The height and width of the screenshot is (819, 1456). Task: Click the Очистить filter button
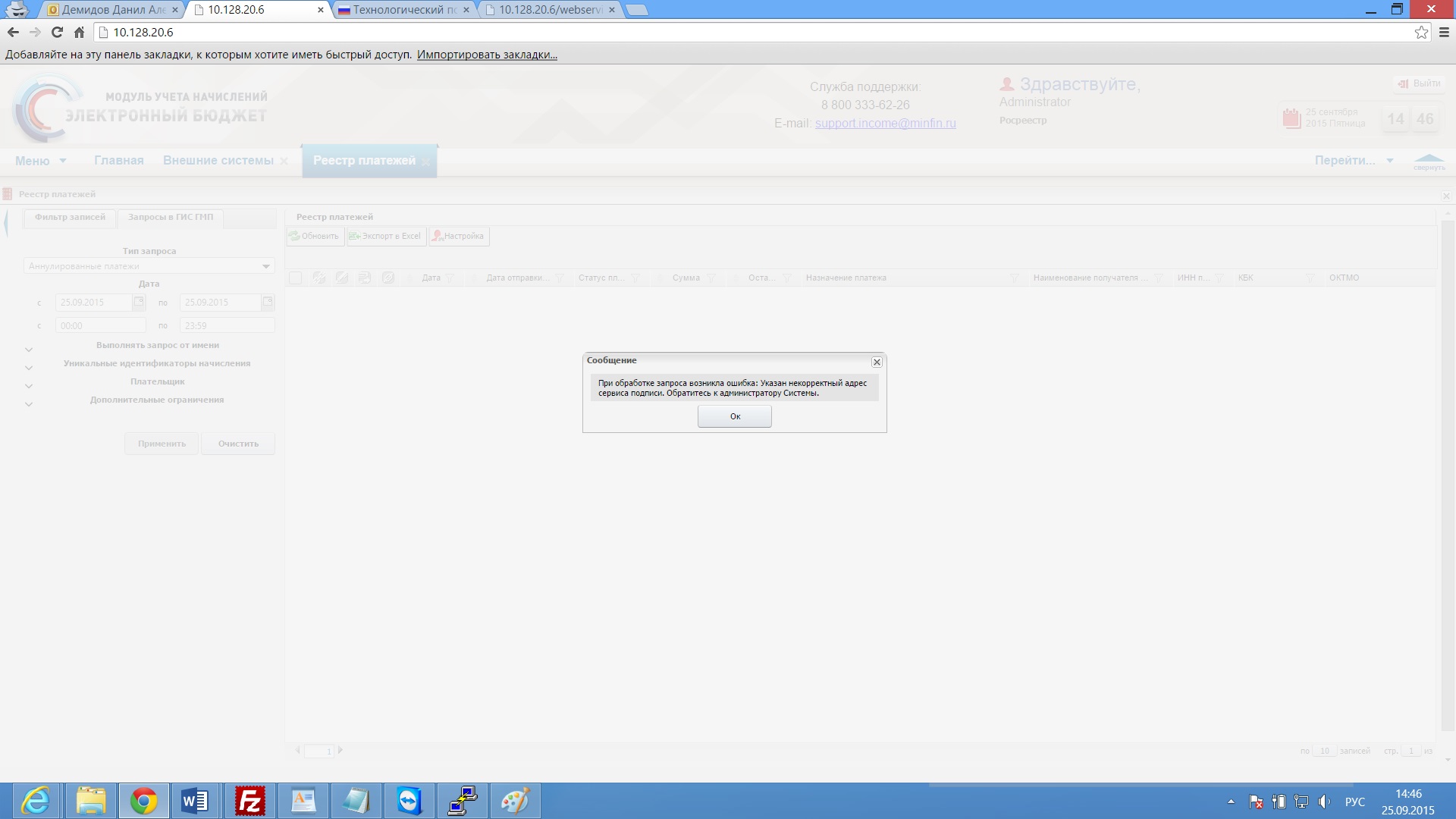pyautogui.click(x=238, y=444)
